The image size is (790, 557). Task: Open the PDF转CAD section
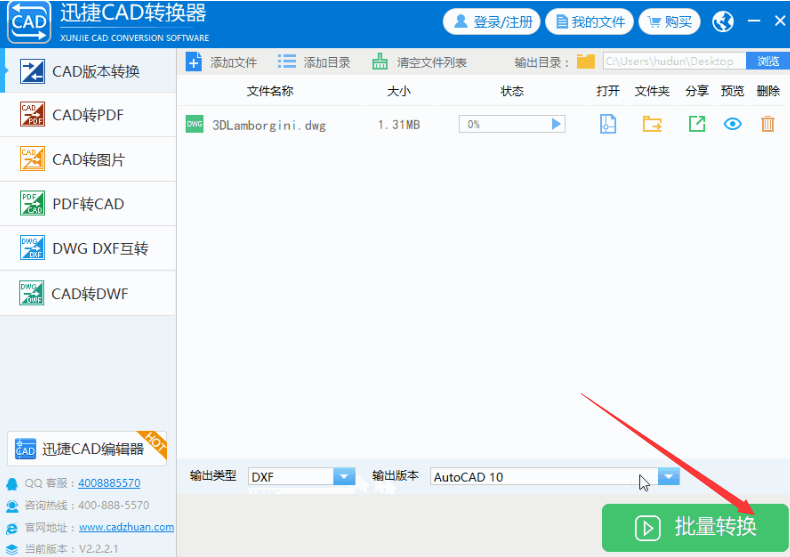88,204
